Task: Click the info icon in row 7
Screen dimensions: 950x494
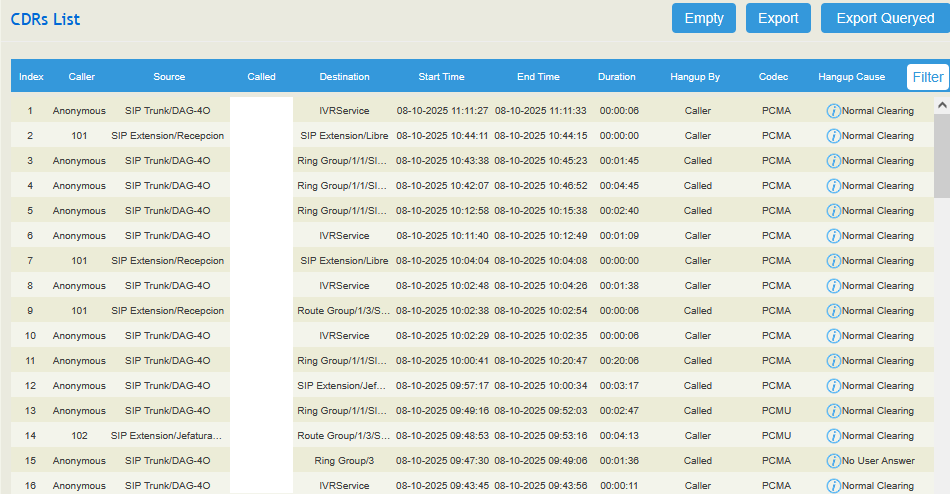Action: click(x=833, y=260)
